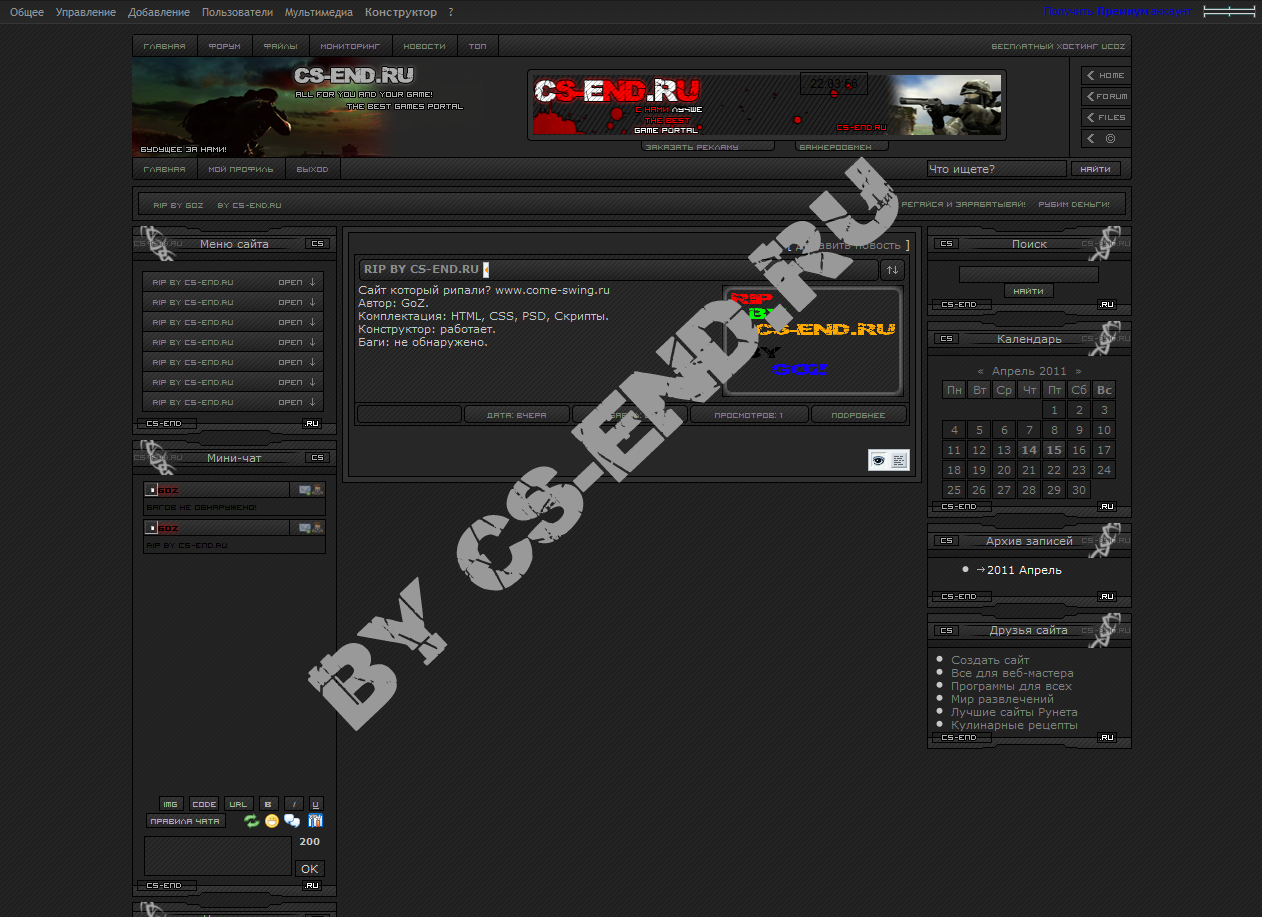Click the Что ищете? search field
1262x917 pixels.
[x=996, y=169]
